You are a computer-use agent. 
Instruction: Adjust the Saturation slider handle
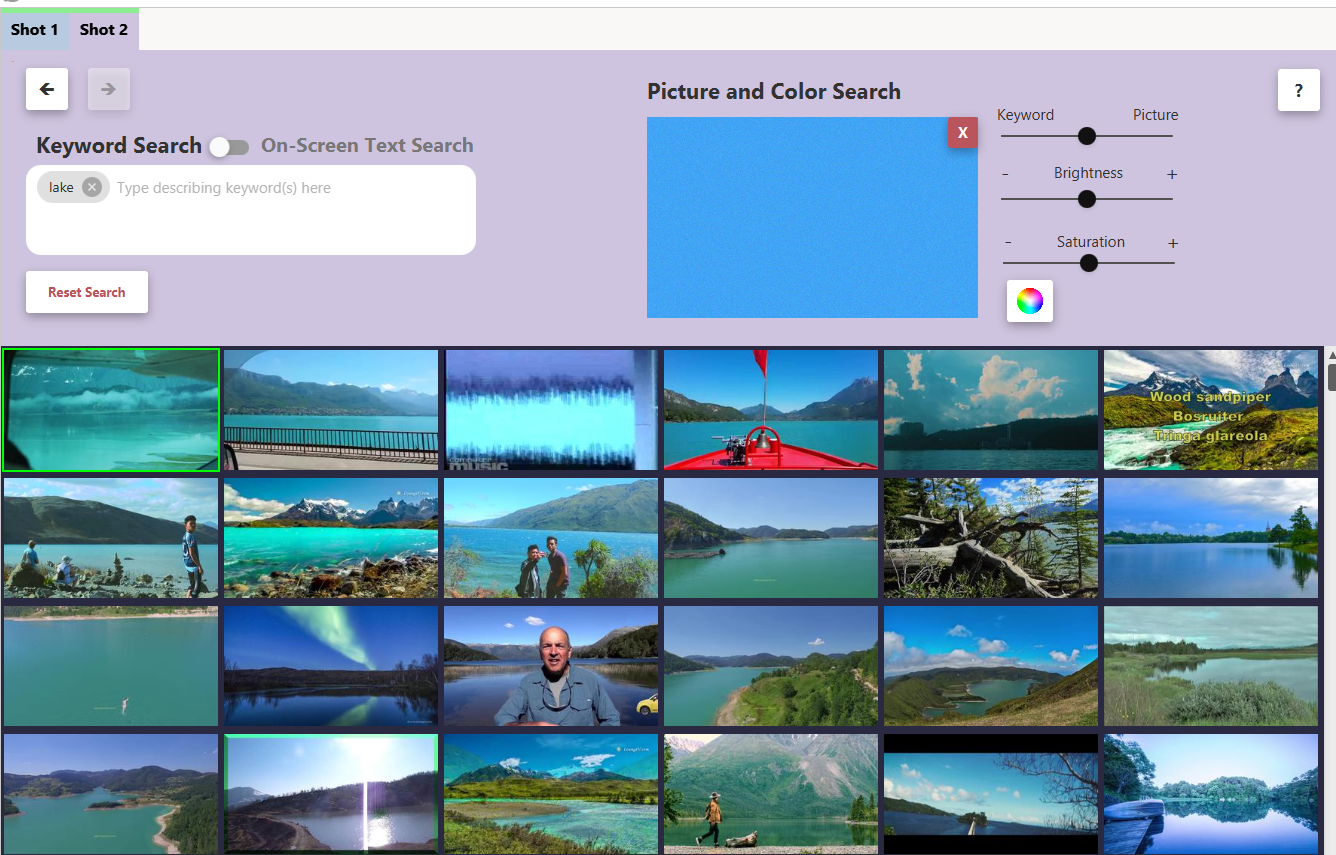pyautogui.click(x=1089, y=263)
